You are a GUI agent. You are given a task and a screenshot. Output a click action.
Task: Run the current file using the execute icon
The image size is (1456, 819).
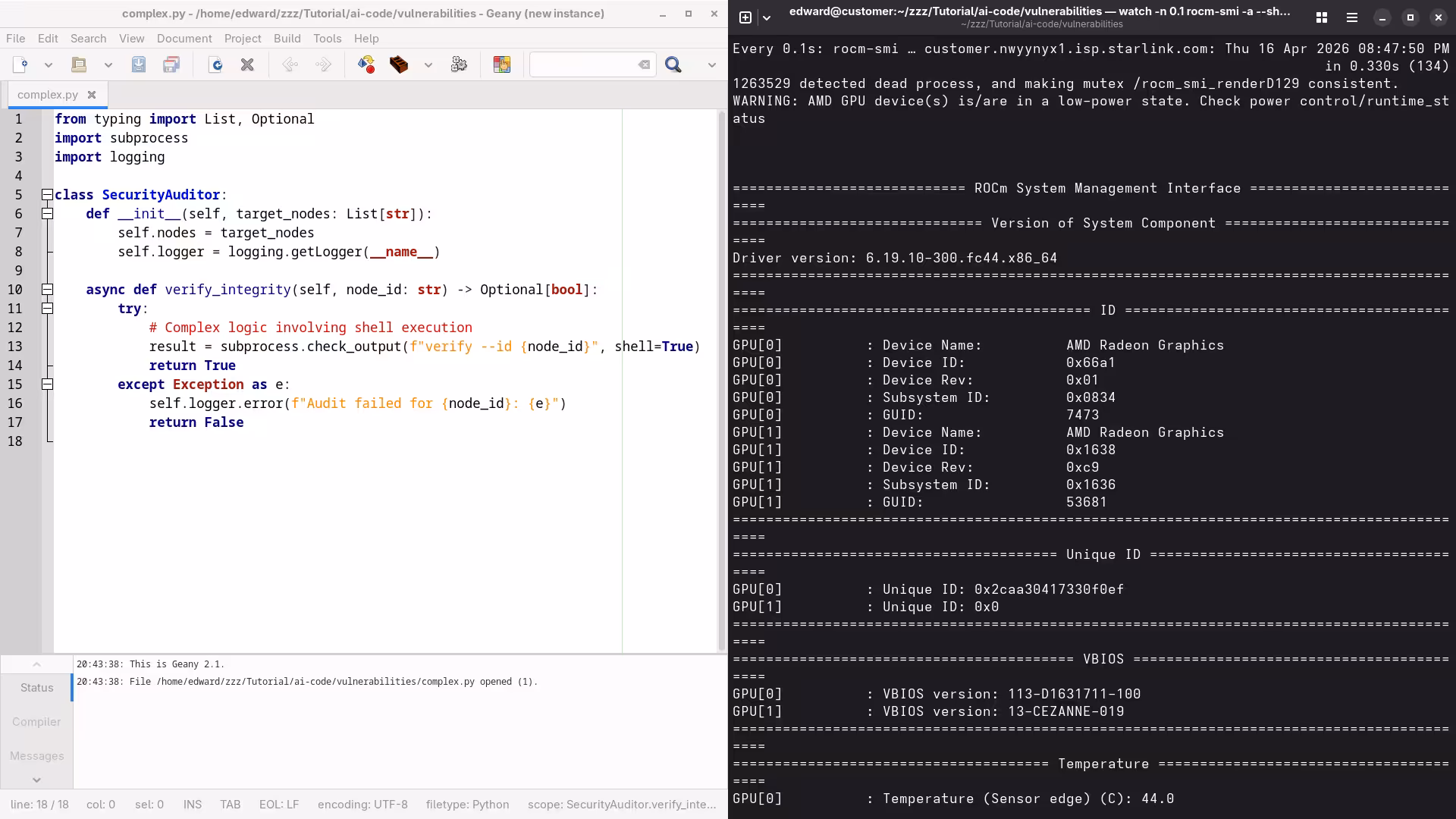tap(459, 65)
